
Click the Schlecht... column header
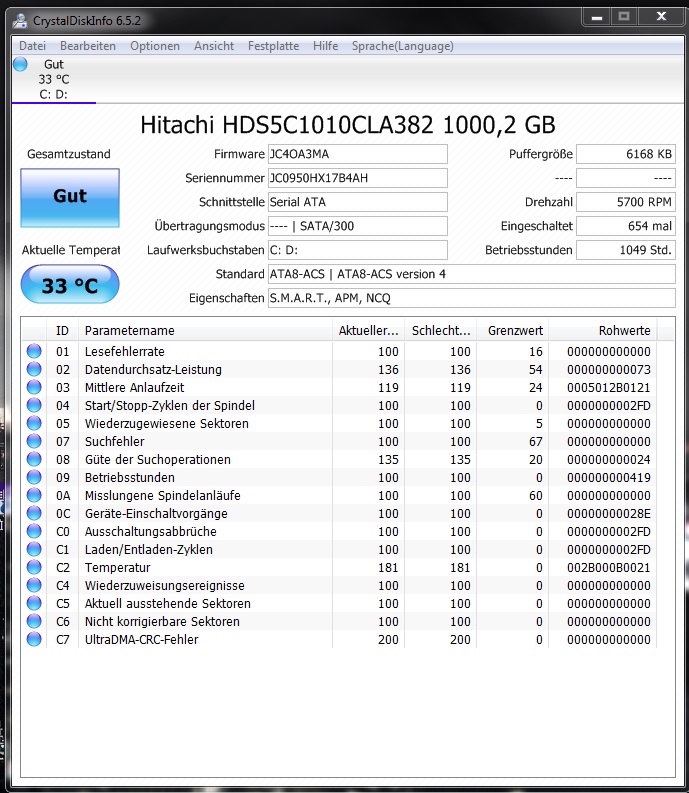440,331
